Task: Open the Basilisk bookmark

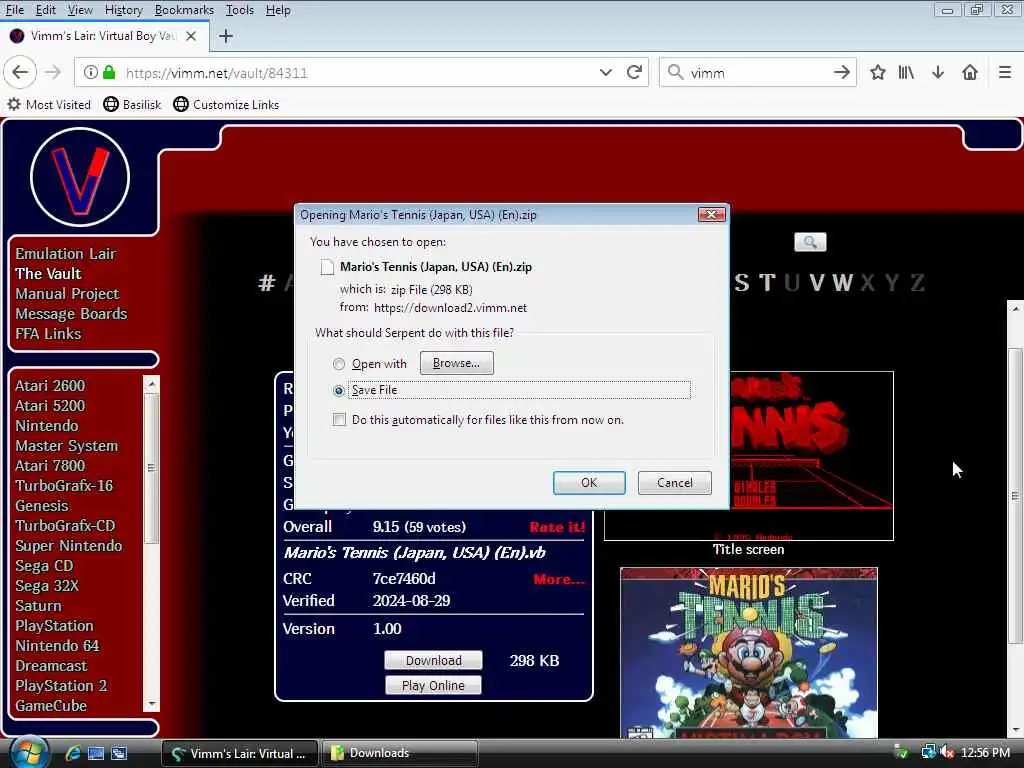Action: point(132,104)
